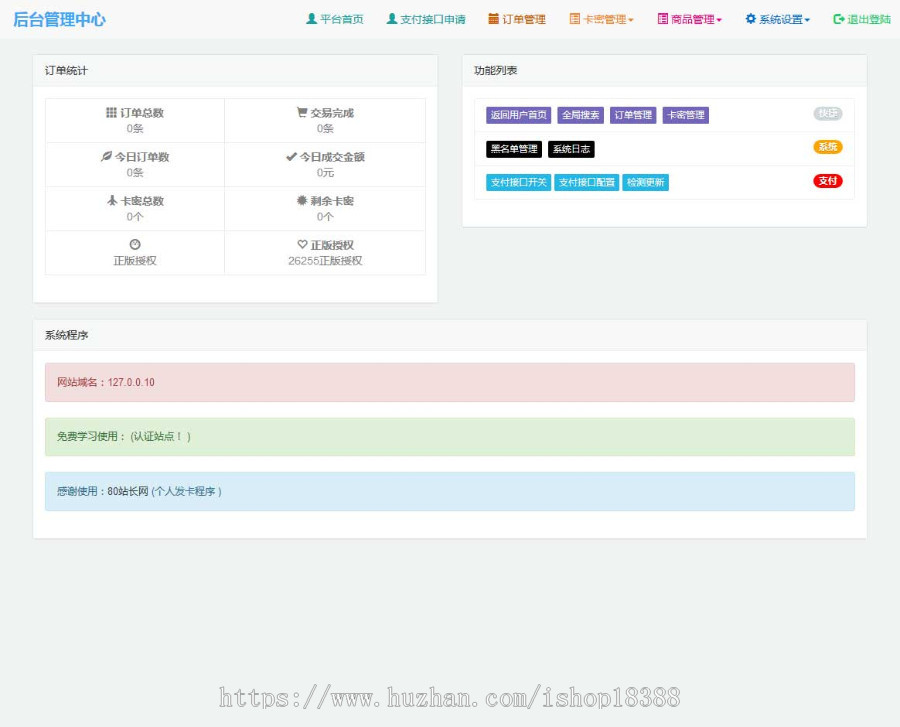The height and width of the screenshot is (727, 900).
Task: Click the cart icon next to 交易完成
Action: click(x=302, y=112)
